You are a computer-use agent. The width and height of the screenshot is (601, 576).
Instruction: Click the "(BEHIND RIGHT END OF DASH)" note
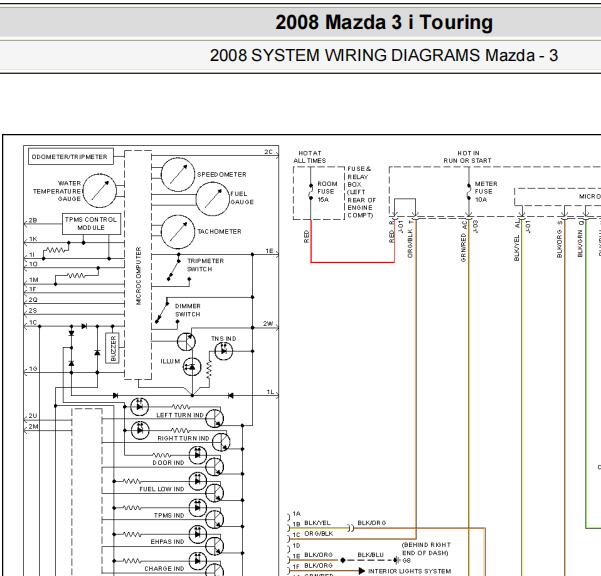pos(426,549)
